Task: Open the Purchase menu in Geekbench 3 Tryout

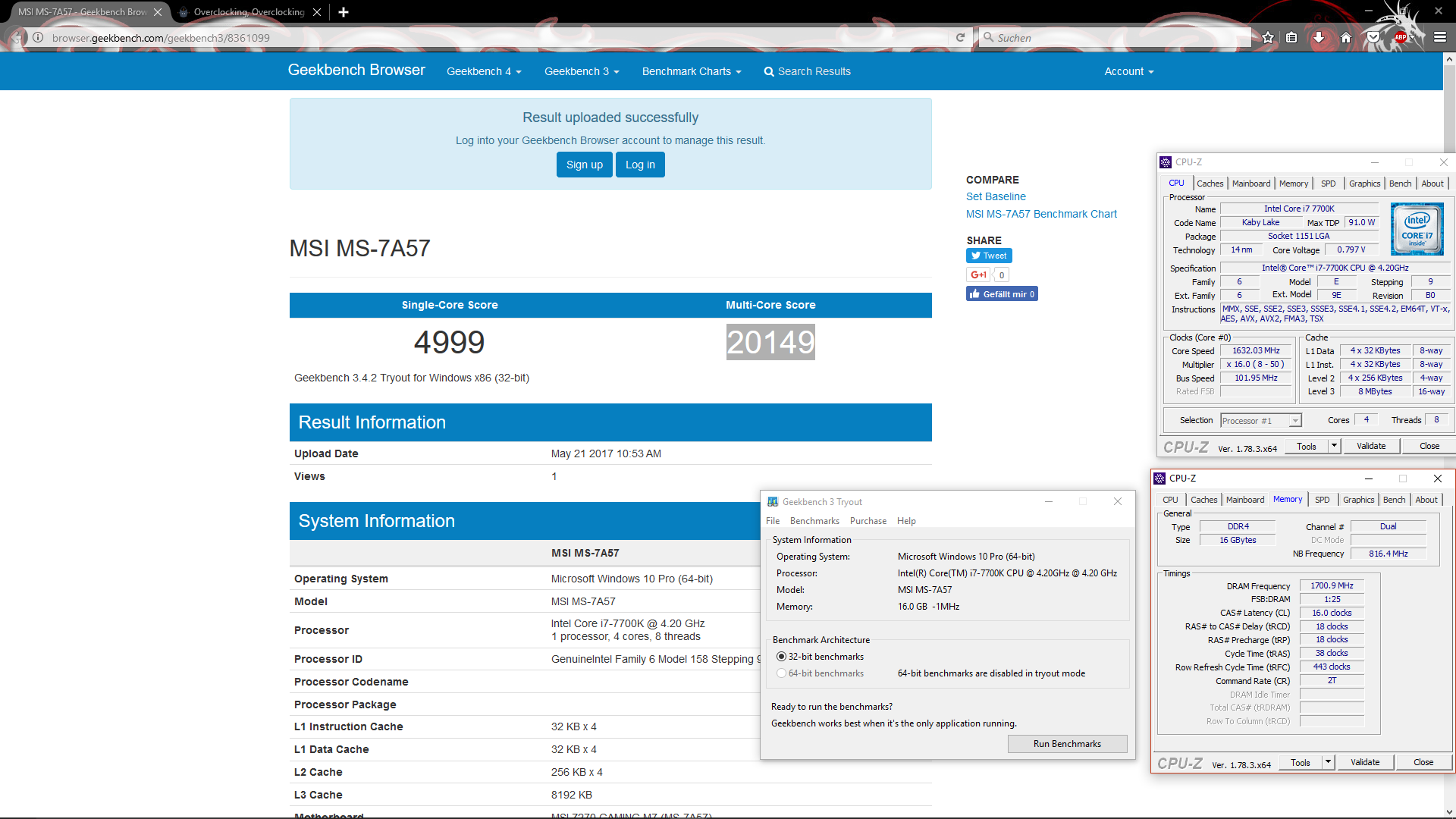Action: [868, 521]
